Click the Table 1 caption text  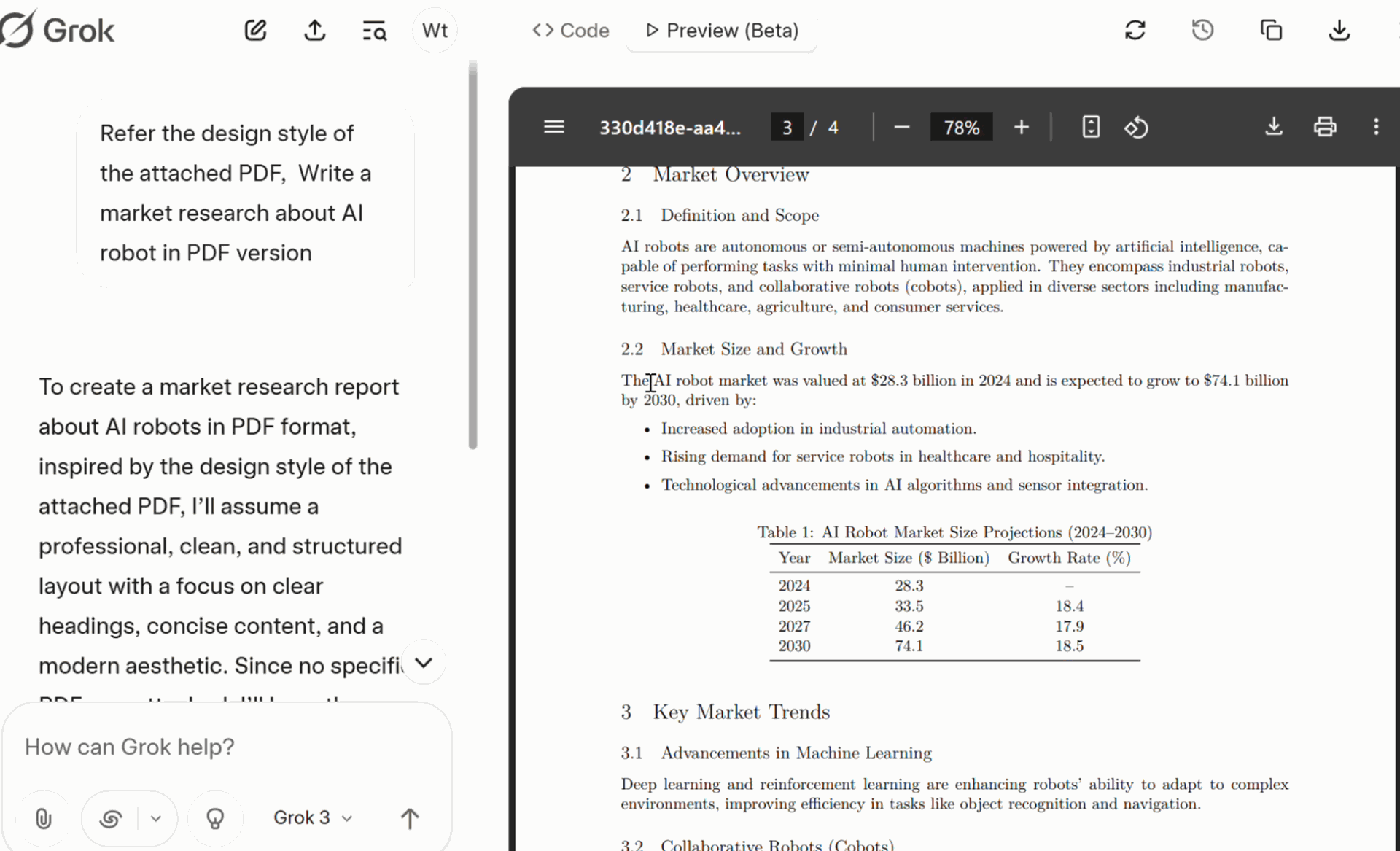coord(954,532)
